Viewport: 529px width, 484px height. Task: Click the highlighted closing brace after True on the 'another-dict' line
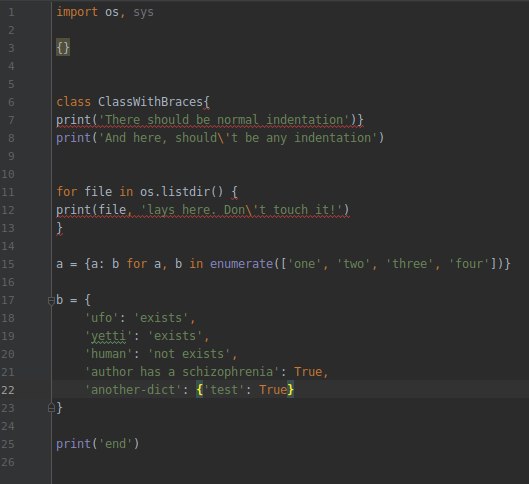pos(290,390)
